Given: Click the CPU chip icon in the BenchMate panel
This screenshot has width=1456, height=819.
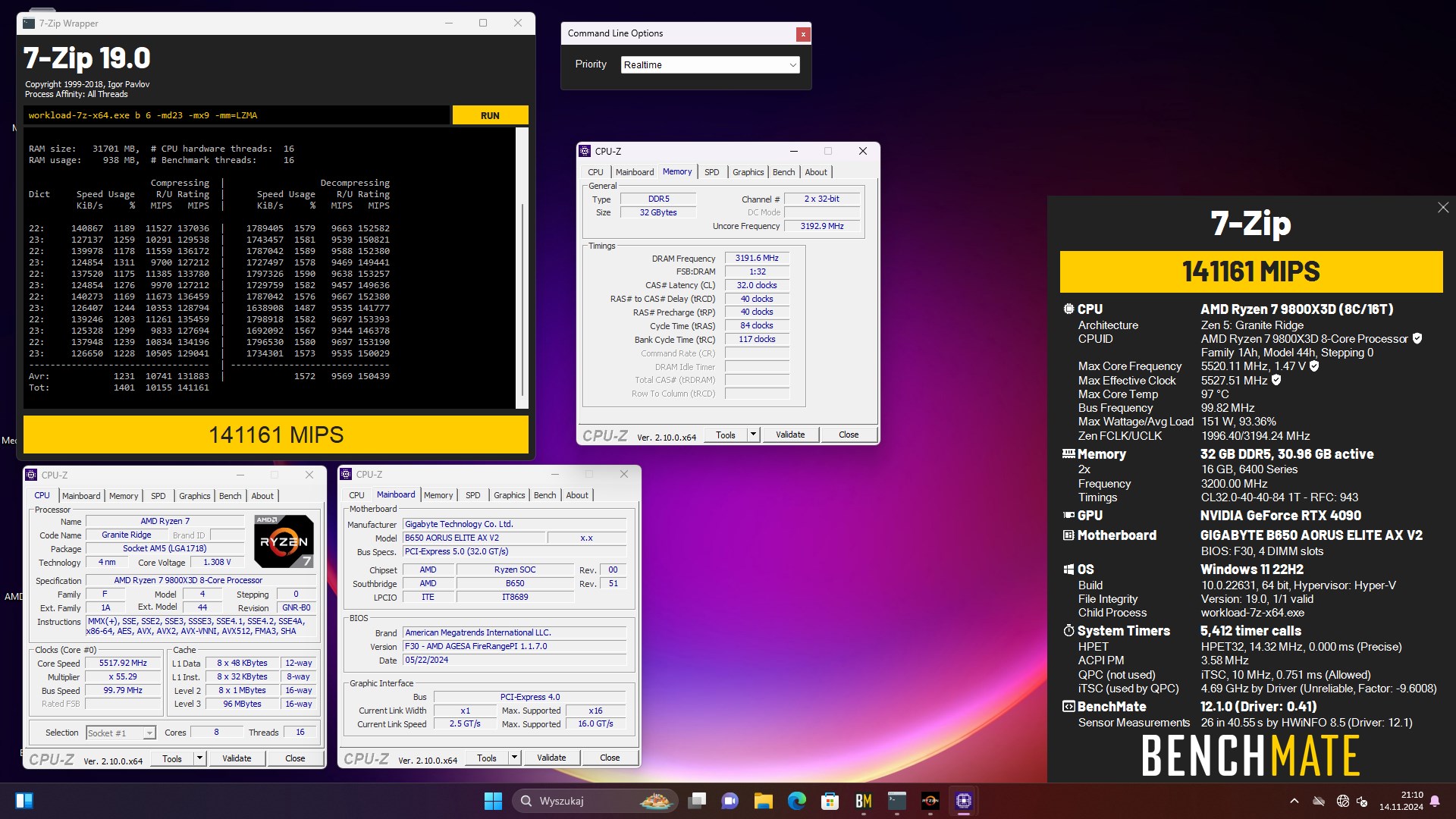Looking at the screenshot, I should (1068, 309).
